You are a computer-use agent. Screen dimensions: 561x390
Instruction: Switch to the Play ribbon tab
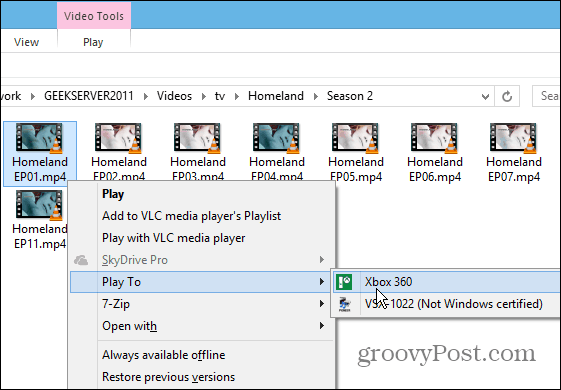click(93, 42)
